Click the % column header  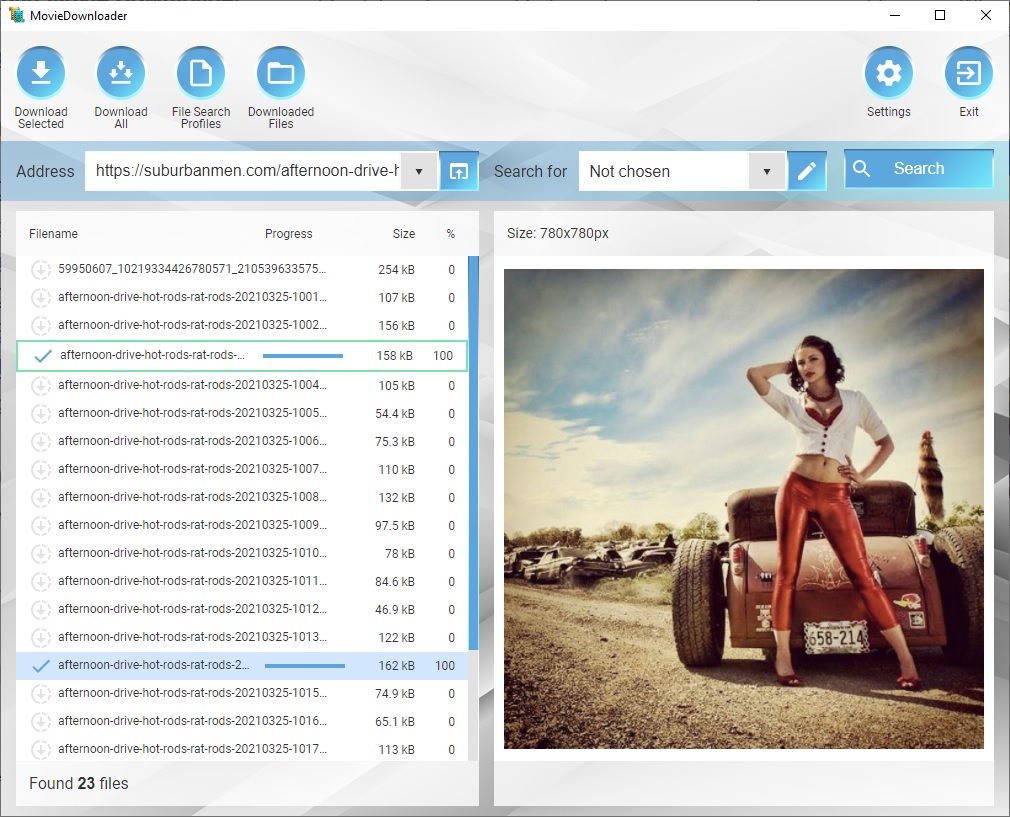(x=451, y=234)
